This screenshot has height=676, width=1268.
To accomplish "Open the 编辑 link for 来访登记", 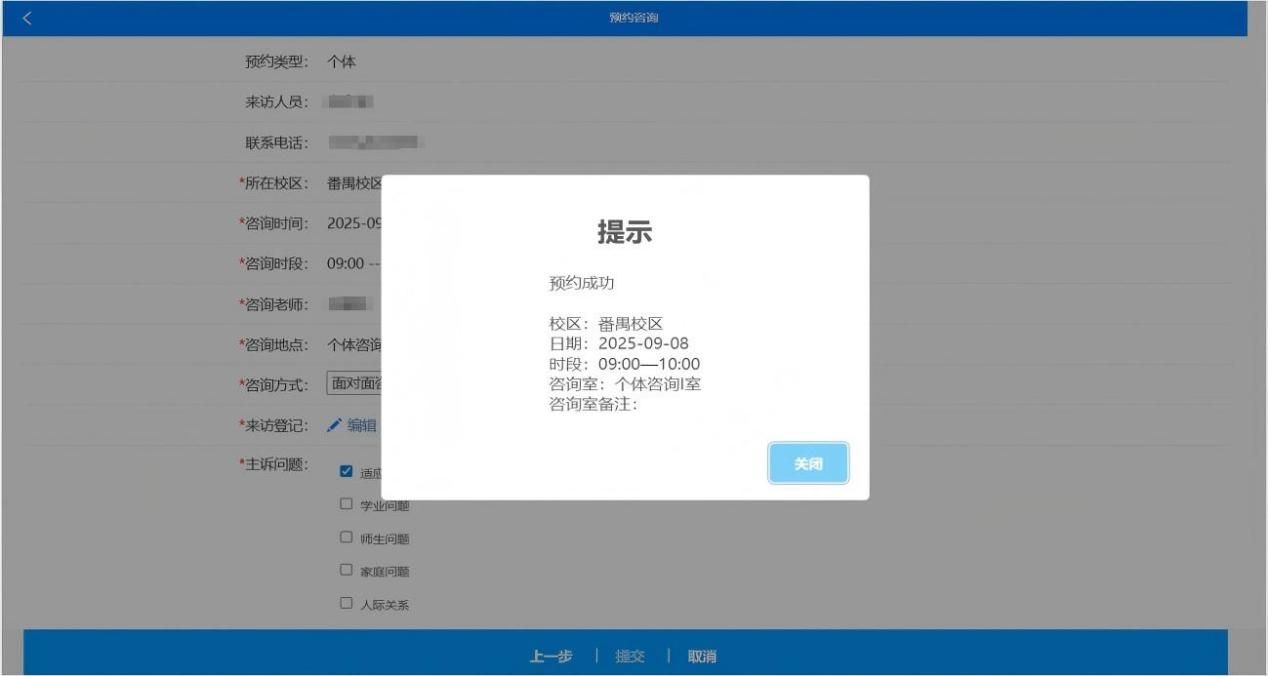I will tap(360, 426).
